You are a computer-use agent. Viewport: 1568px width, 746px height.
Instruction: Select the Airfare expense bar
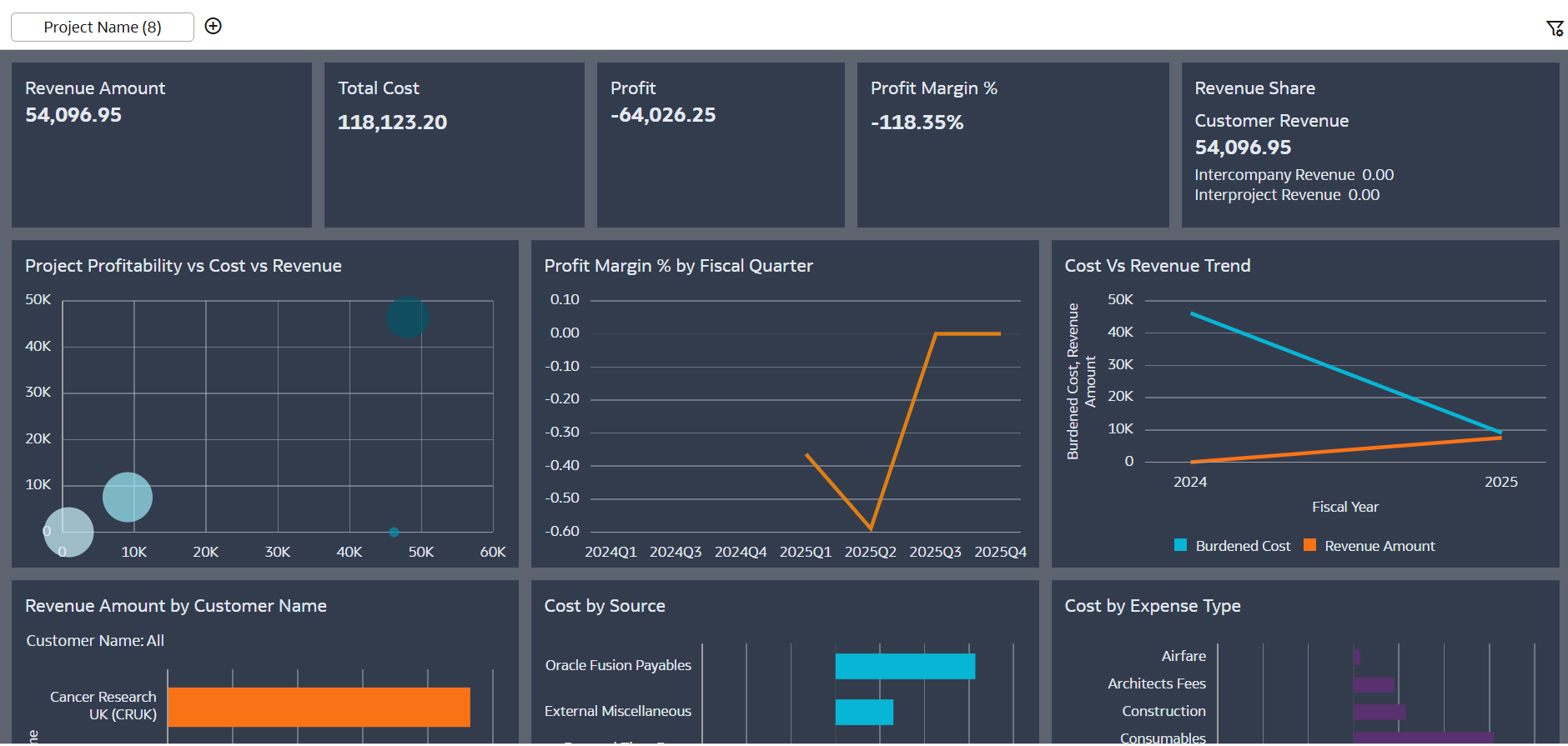[x=1357, y=657]
